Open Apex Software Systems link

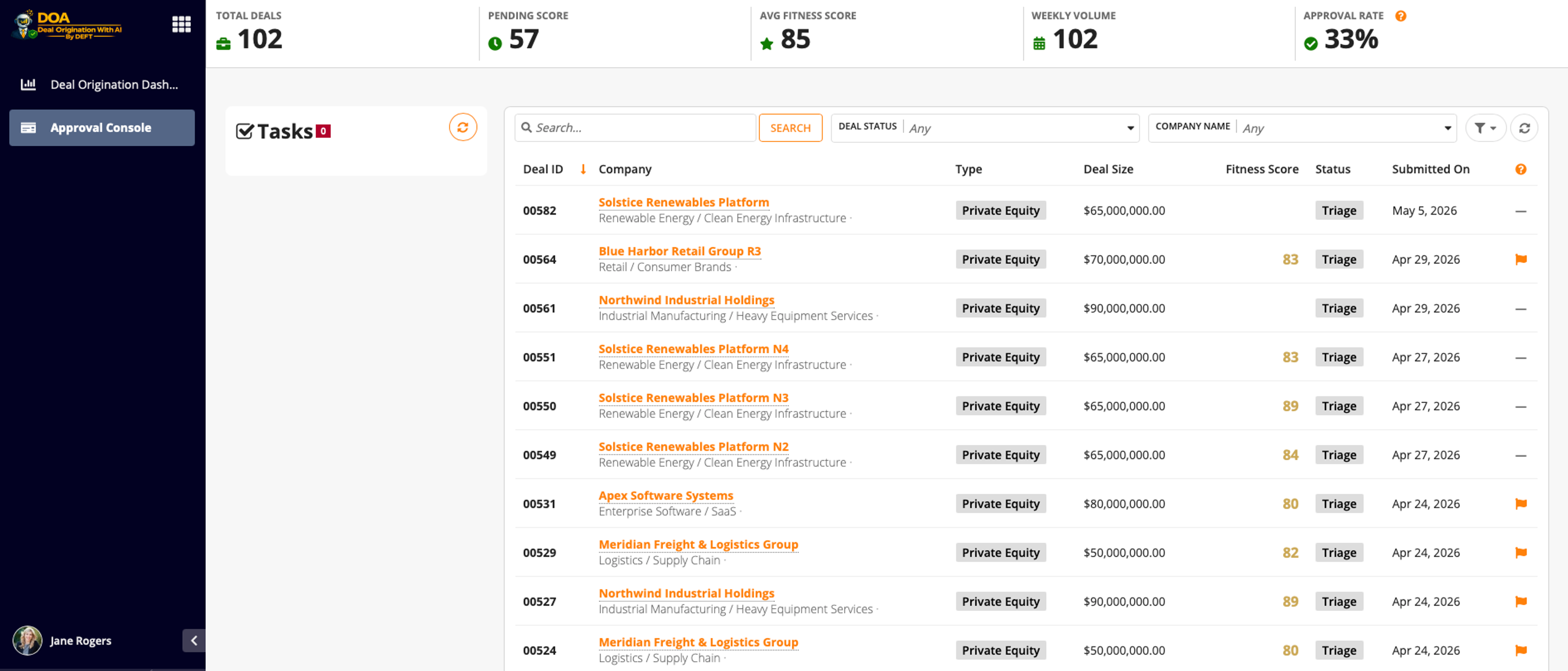(666, 496)
